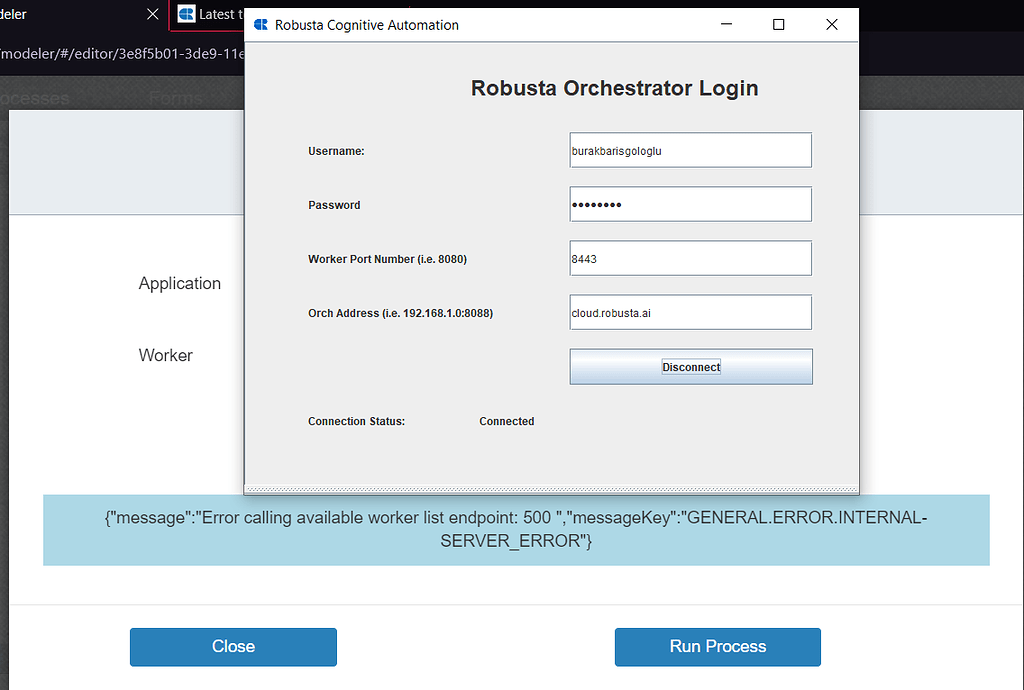Screen dimensions: 1024x690
Task: Click the Application label in the browser
Action: tap(180, 283)
